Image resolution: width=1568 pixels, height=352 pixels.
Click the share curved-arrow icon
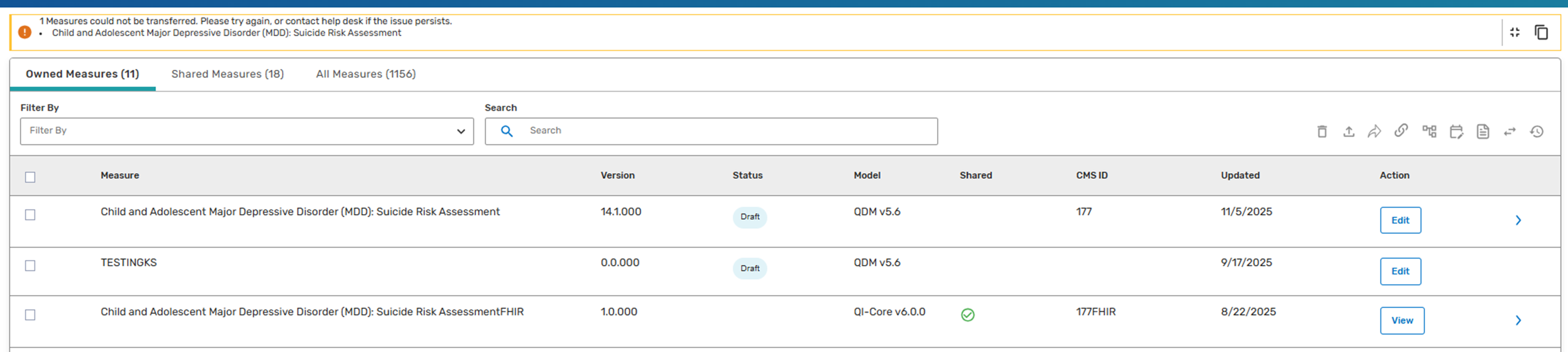pos(1374,131)
